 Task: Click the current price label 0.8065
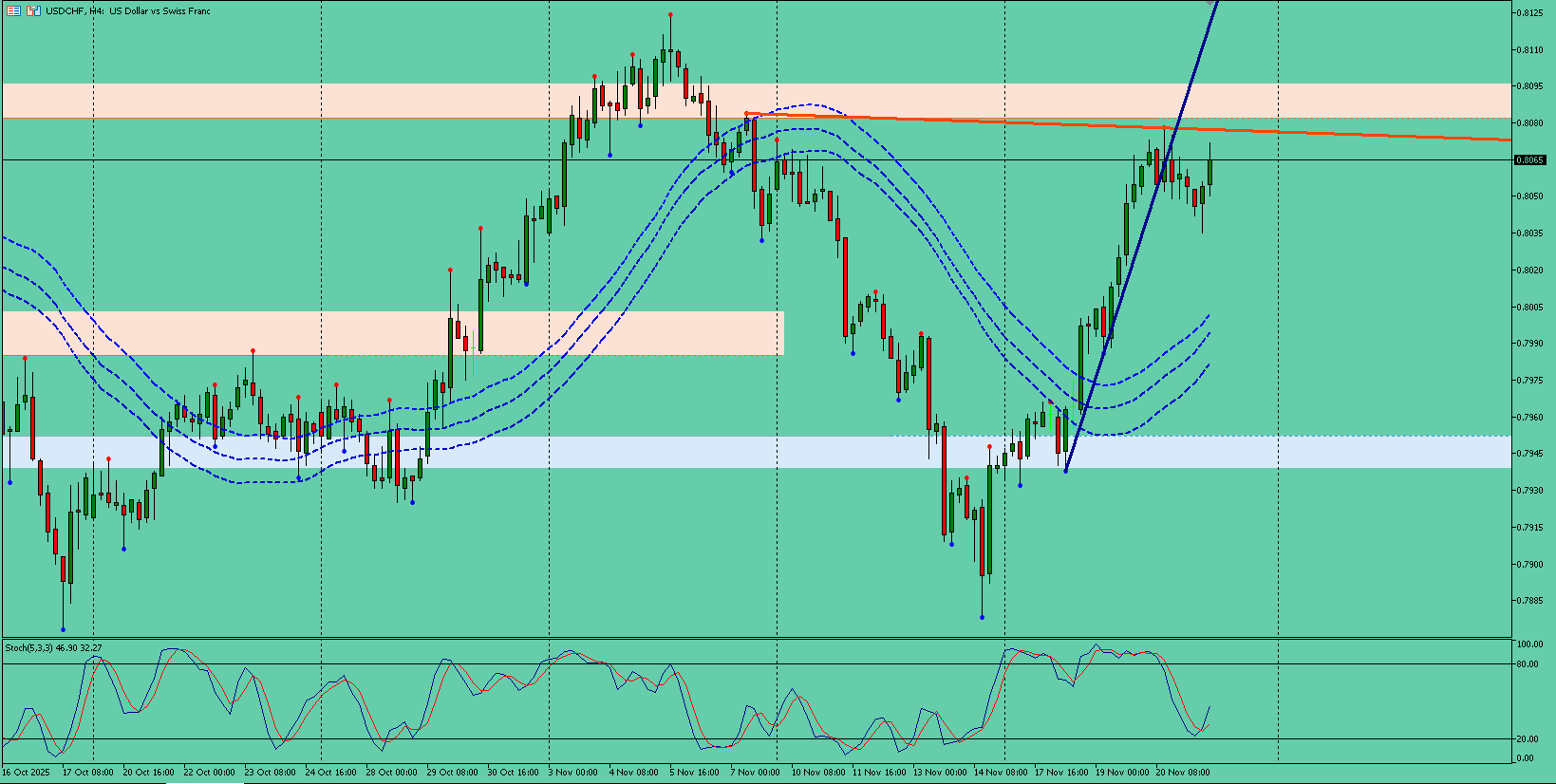pyautogui.click(x=1529, y=160)
